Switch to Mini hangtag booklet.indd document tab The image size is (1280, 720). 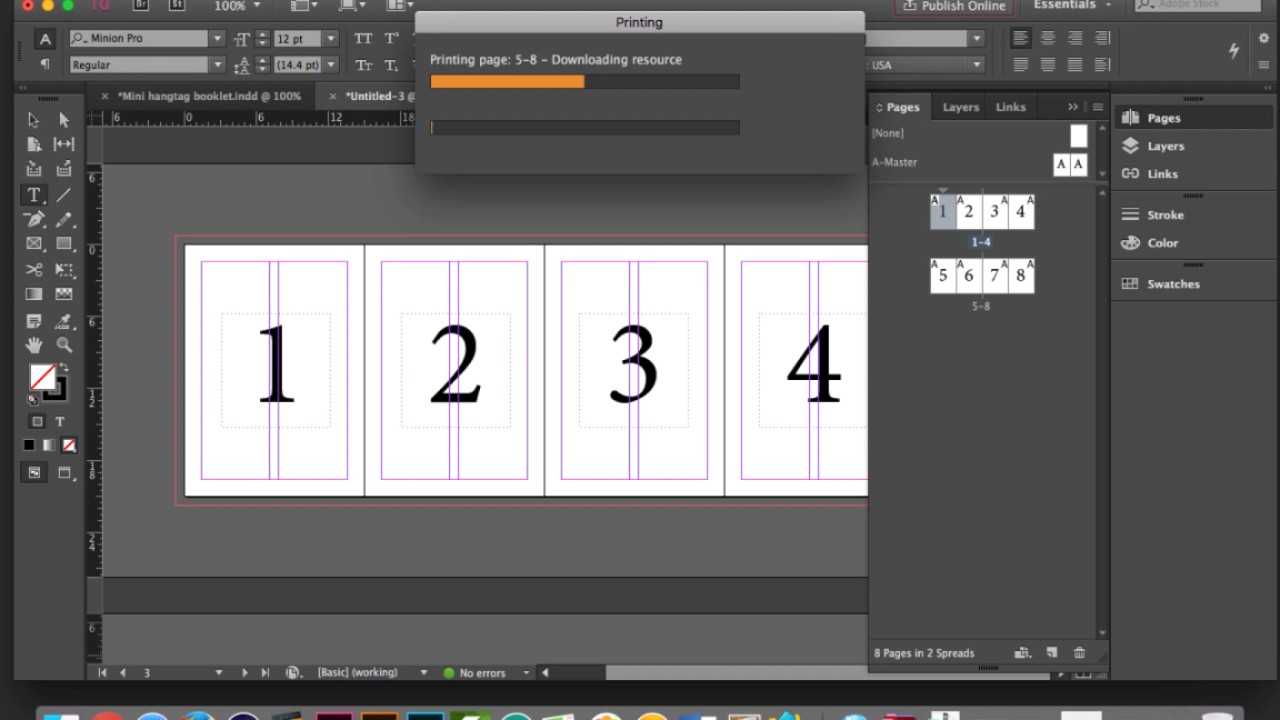click(209, 96)
